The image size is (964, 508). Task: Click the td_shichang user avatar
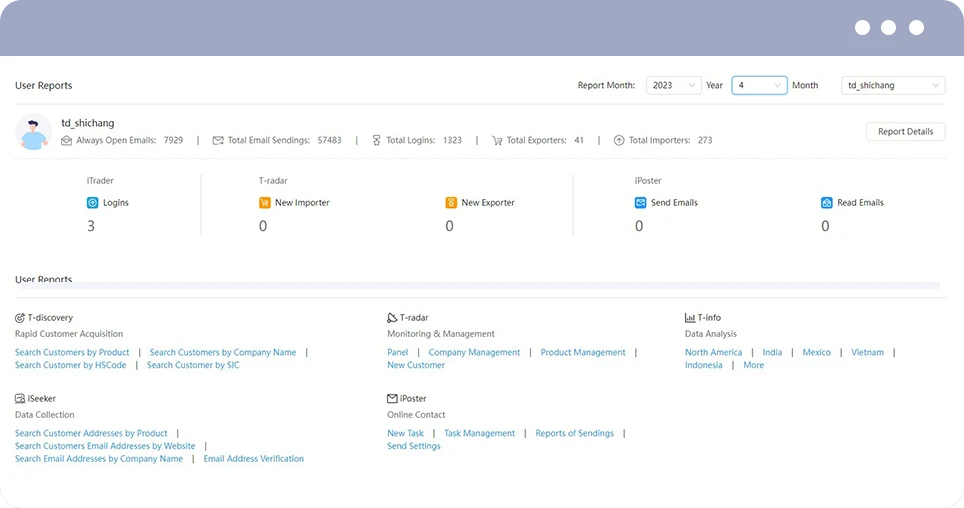click(33, 132)
